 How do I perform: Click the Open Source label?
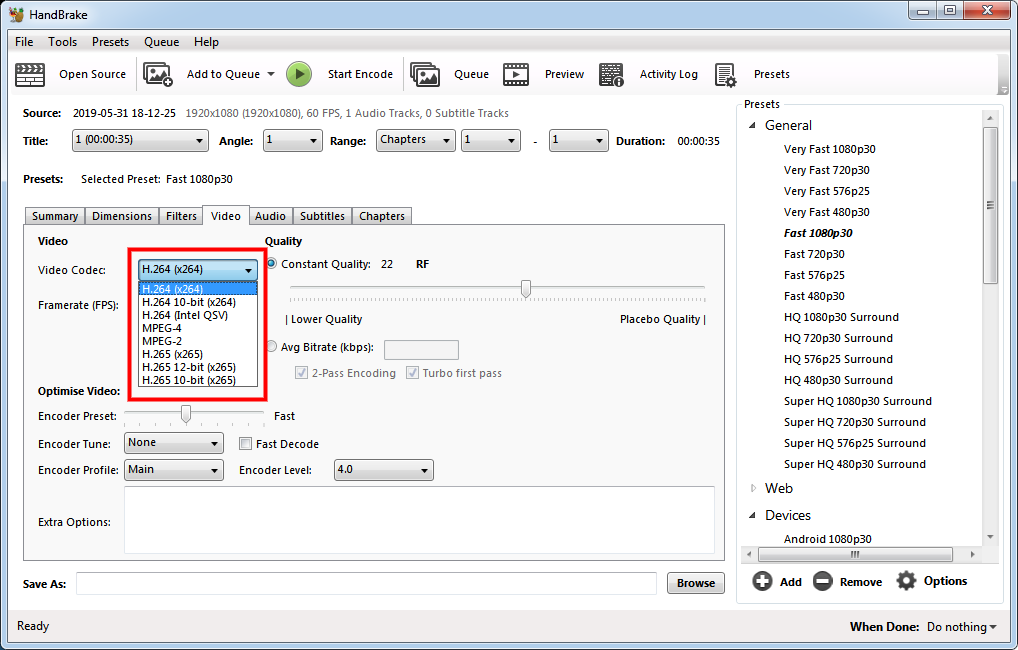point(92,74)
